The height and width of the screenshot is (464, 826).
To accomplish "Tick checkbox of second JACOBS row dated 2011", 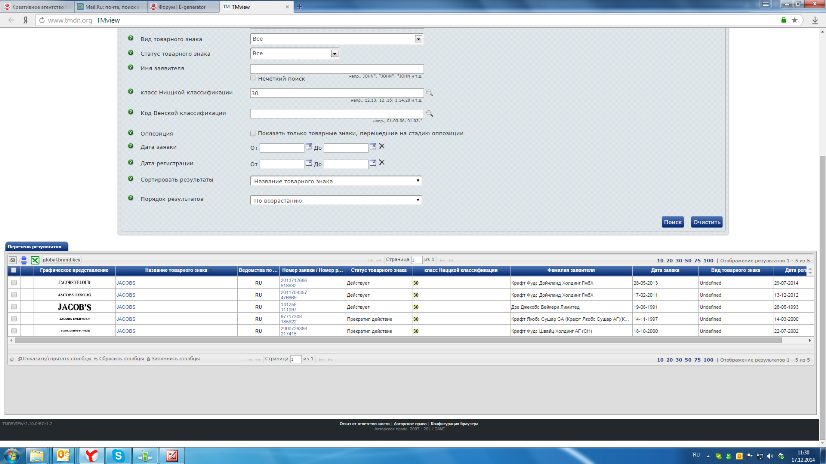I will pos(14,295).
